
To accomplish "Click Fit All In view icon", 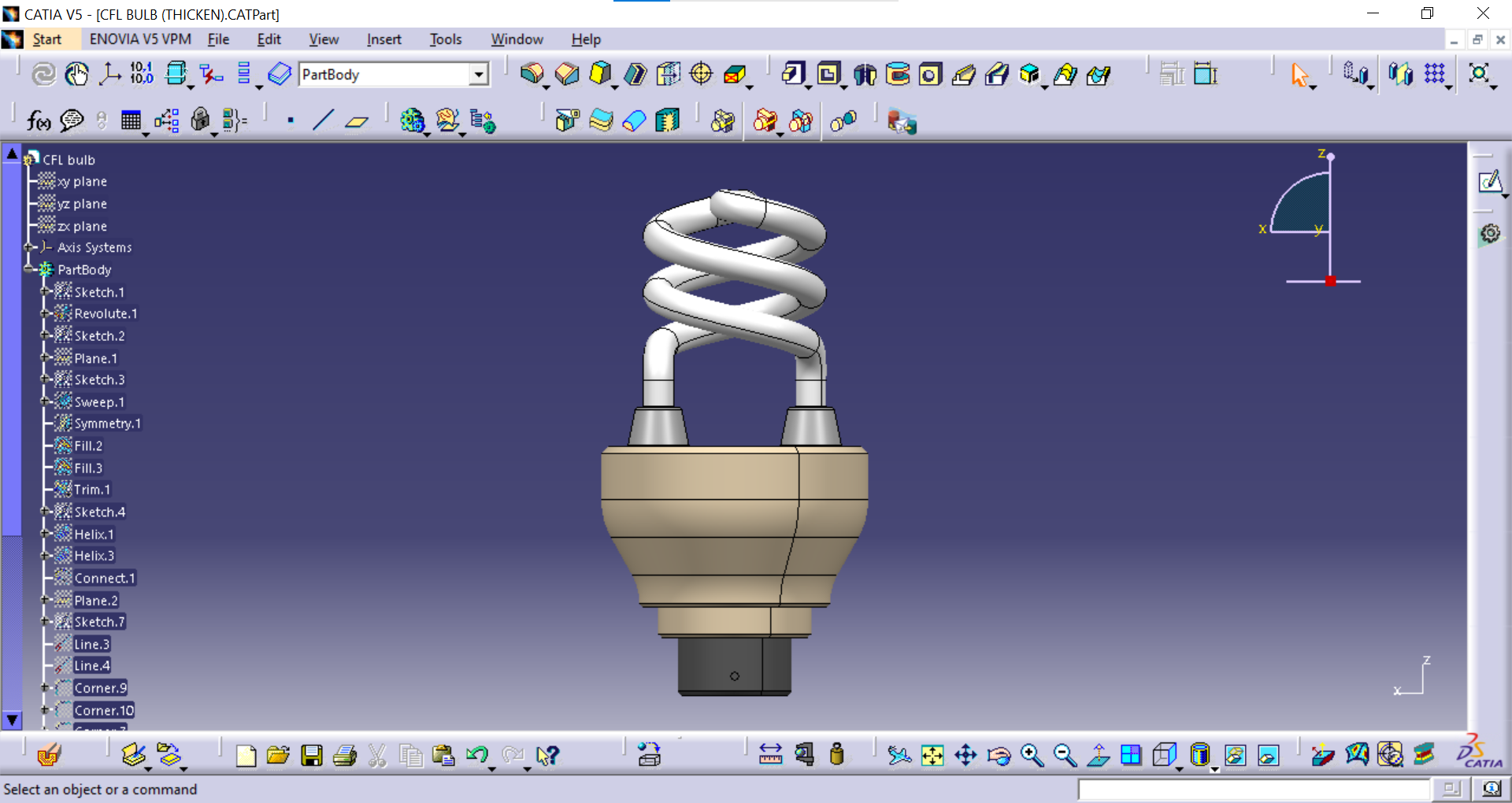I will 932,755.
